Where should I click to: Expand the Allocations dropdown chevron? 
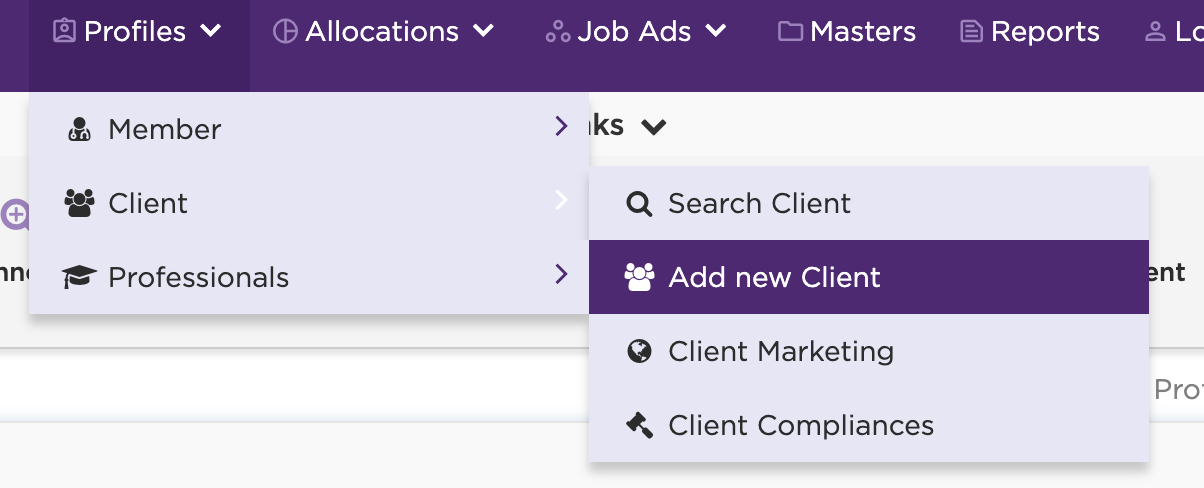(483, 32)
